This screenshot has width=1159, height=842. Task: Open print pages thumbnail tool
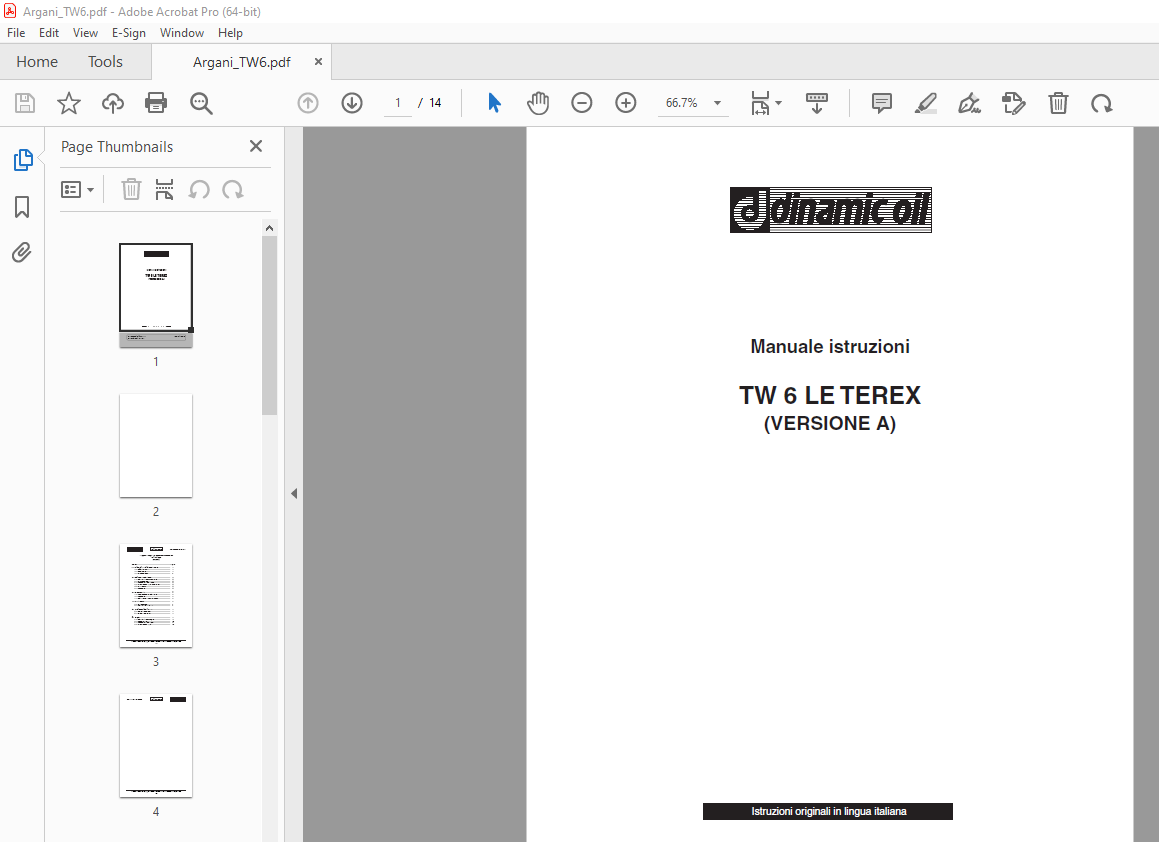point(164,189)
